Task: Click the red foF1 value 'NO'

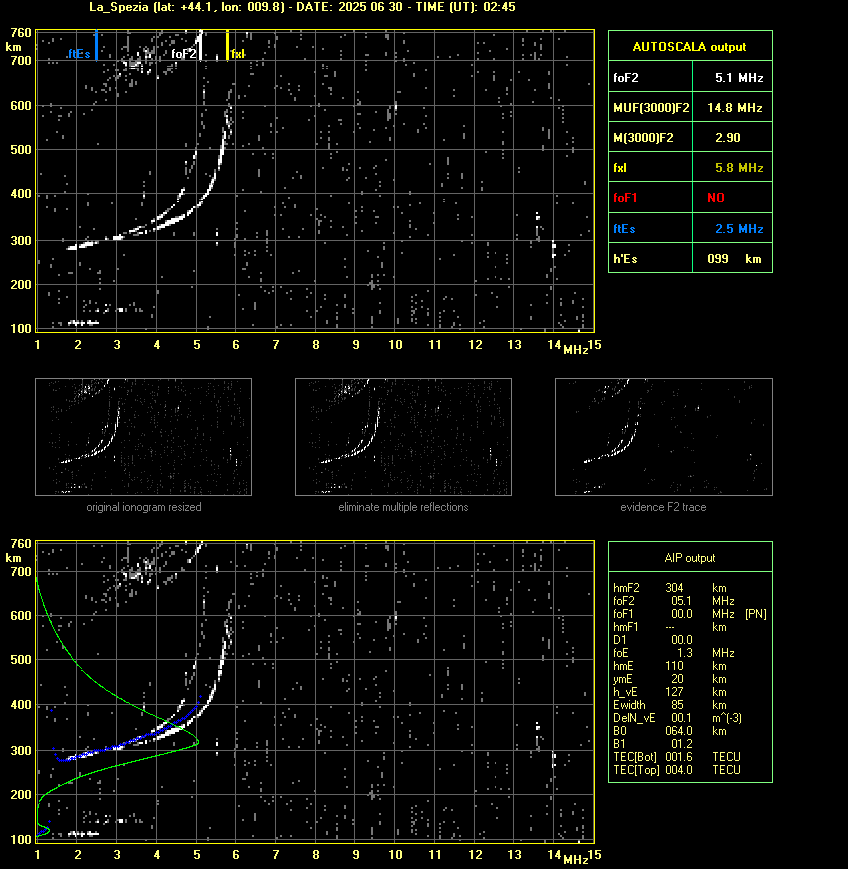Action: point(716,198)
